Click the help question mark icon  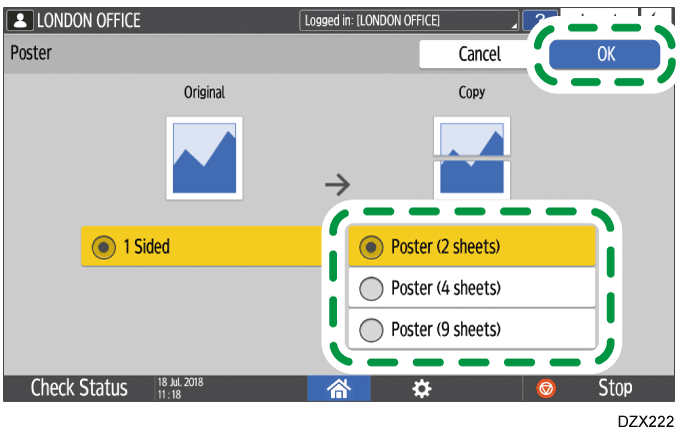540,21
